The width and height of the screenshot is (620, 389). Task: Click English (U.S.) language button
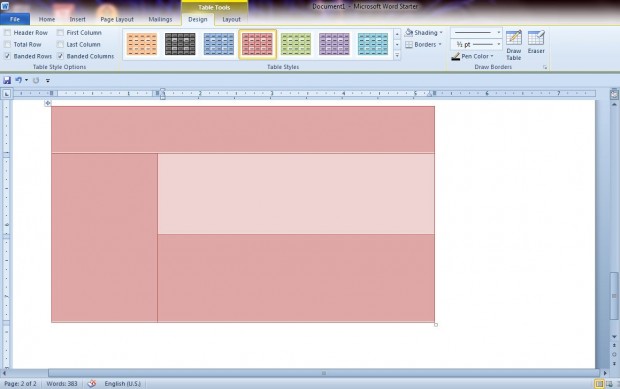(x=123, y=383)
